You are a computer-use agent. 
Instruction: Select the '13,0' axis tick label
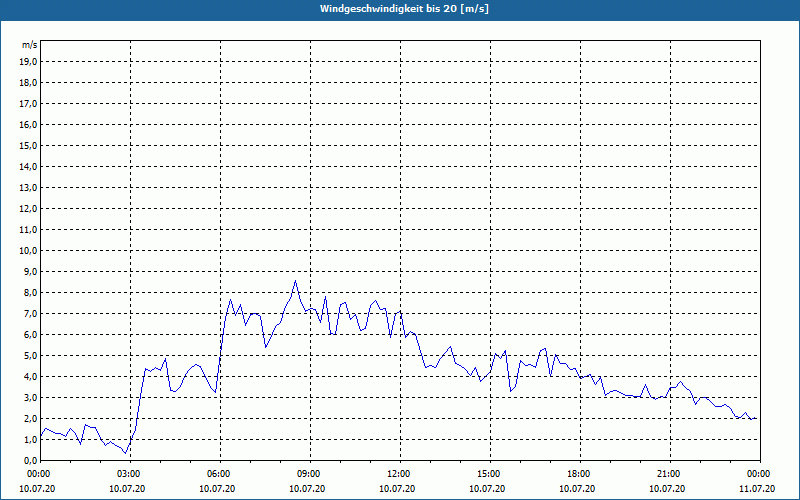click(29, 187)
